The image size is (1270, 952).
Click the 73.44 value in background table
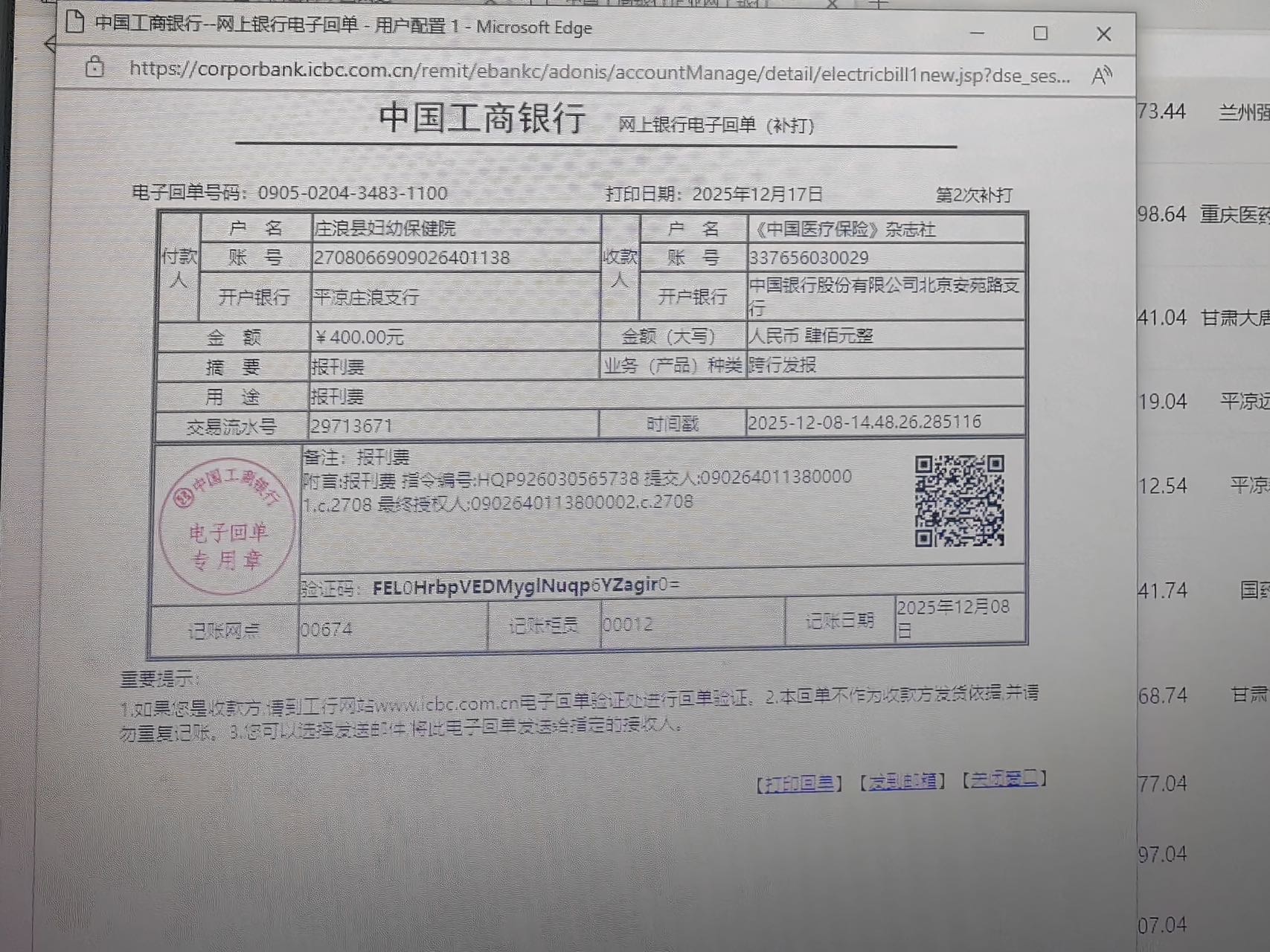tap(1161, 112)
